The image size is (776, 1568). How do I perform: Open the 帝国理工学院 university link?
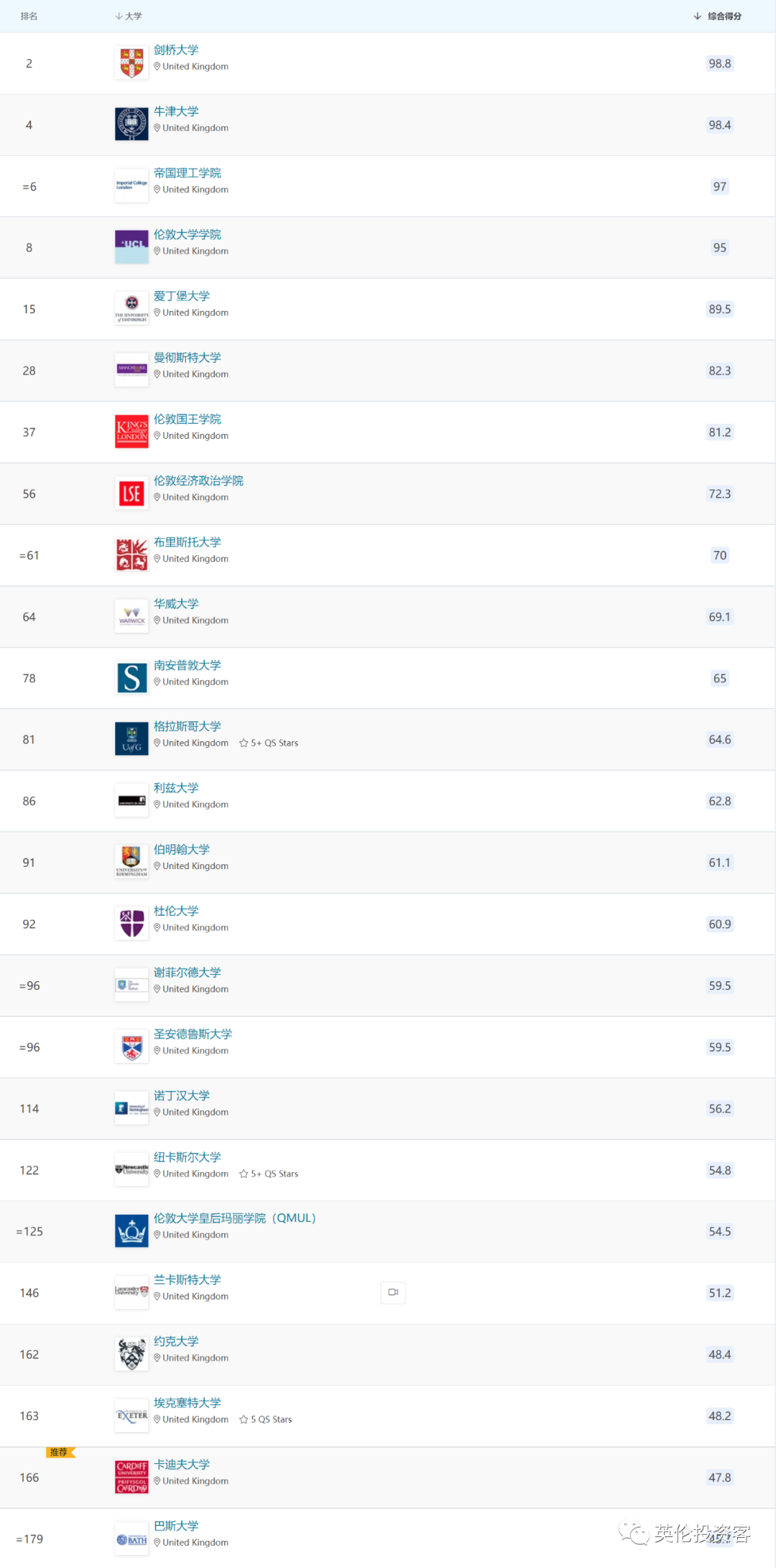tap(188, 173)
